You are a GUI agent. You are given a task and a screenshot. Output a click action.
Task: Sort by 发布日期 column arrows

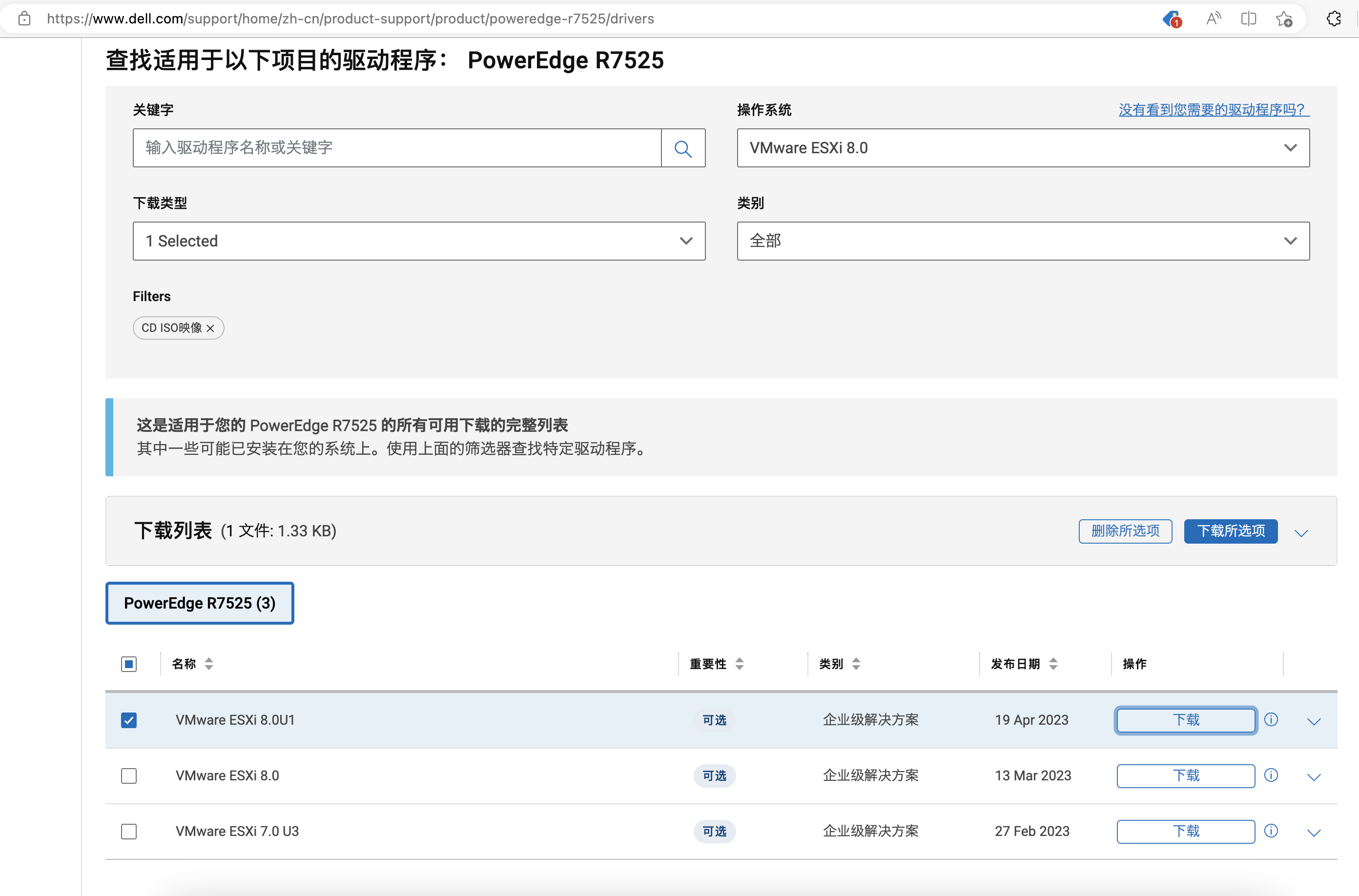coord(1053,663)
